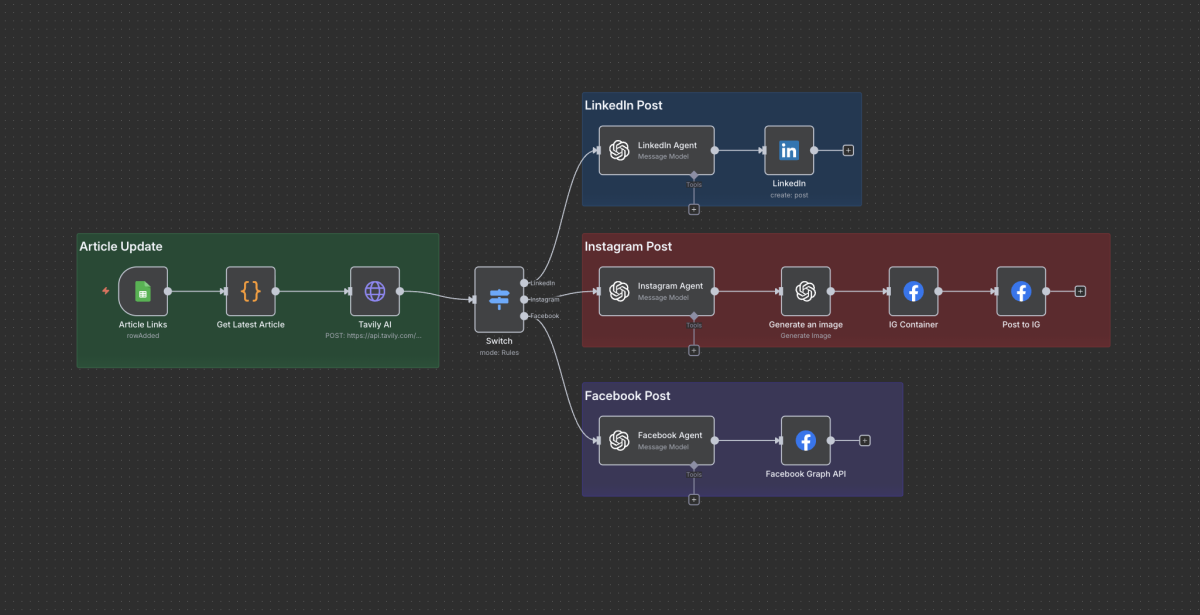The width and height of the screenshot is (1200, 615).
Task: Add tool to LinkedIn Agent
Action: [694, 209]
